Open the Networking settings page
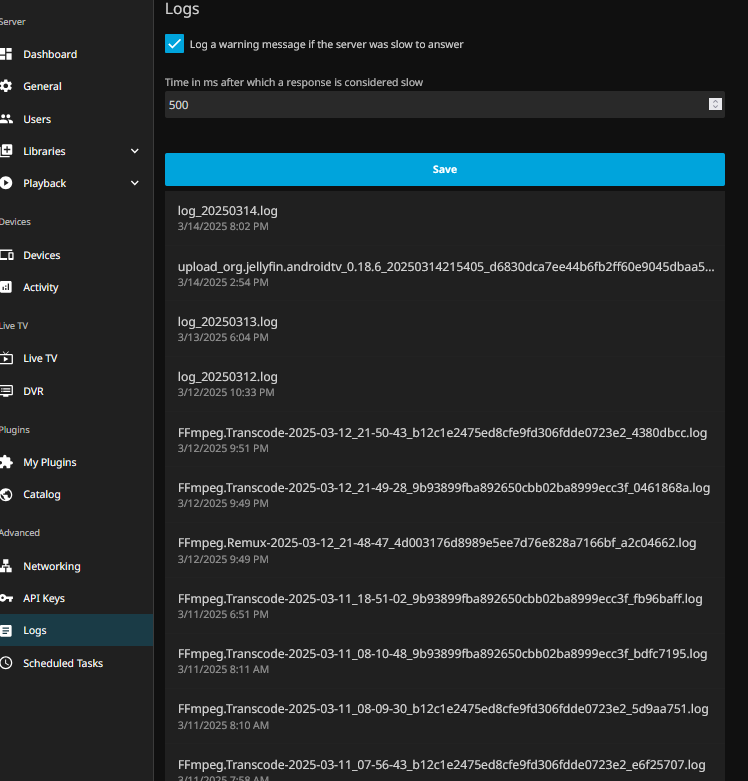Viewport: 748px width, 781px height. [x=51, y=566]
